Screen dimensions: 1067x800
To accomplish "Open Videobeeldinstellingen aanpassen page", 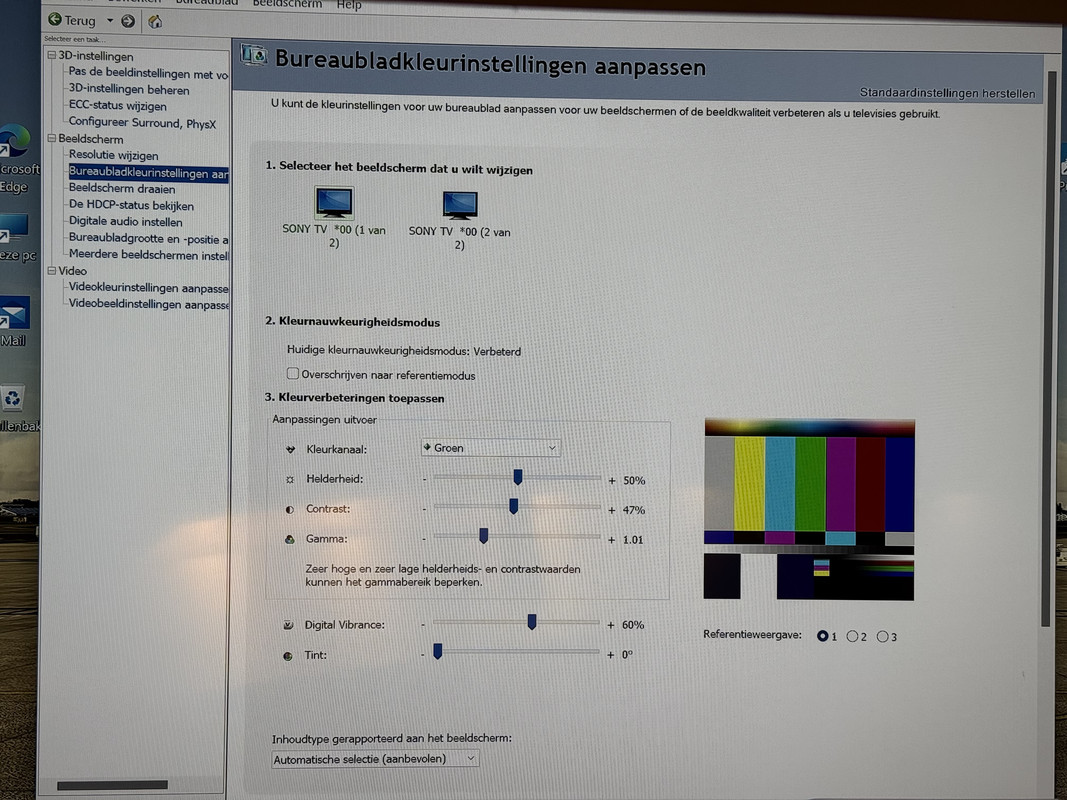I will 148,304.
